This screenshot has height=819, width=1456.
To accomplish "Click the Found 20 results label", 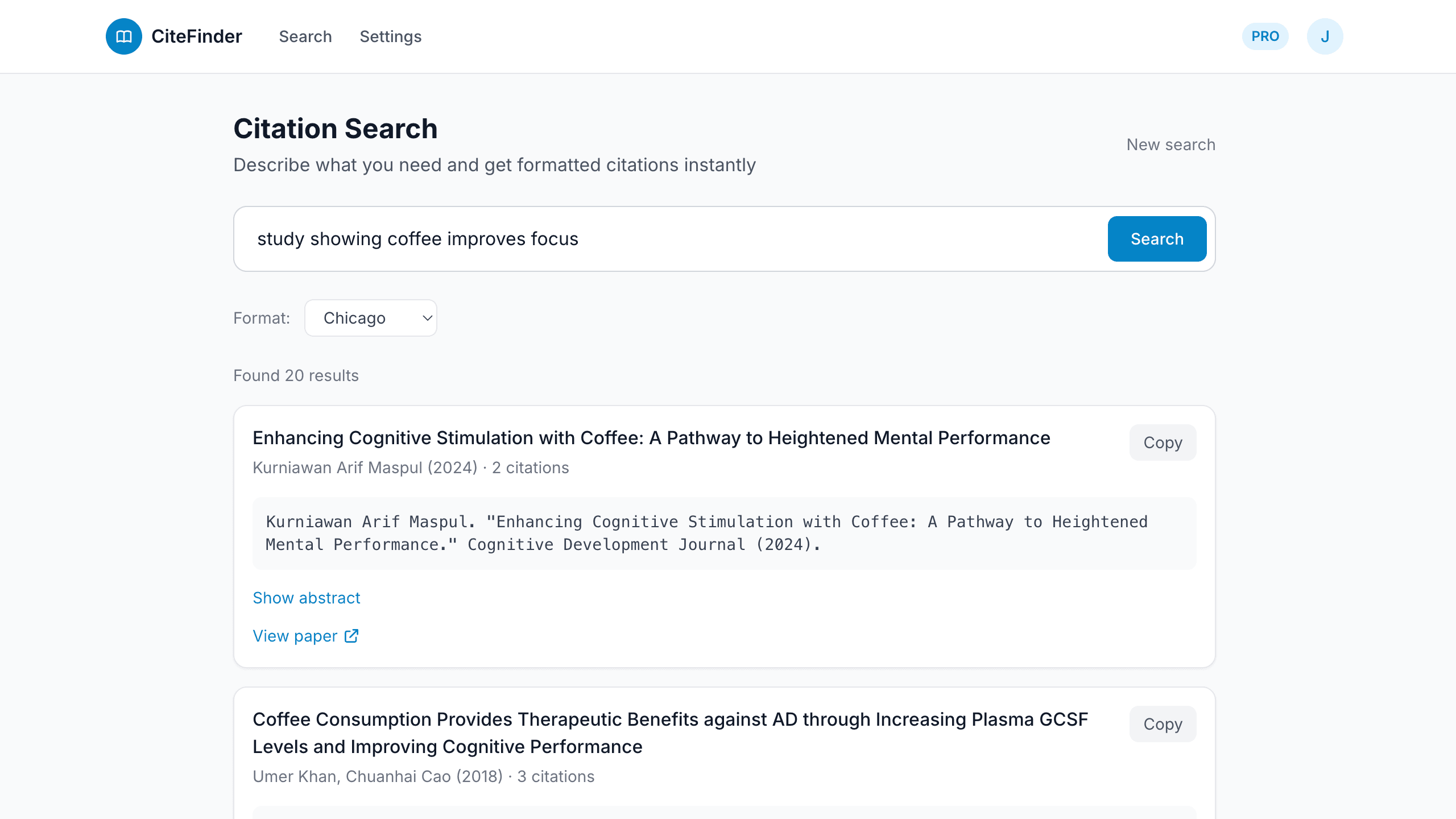I will 296,375.
